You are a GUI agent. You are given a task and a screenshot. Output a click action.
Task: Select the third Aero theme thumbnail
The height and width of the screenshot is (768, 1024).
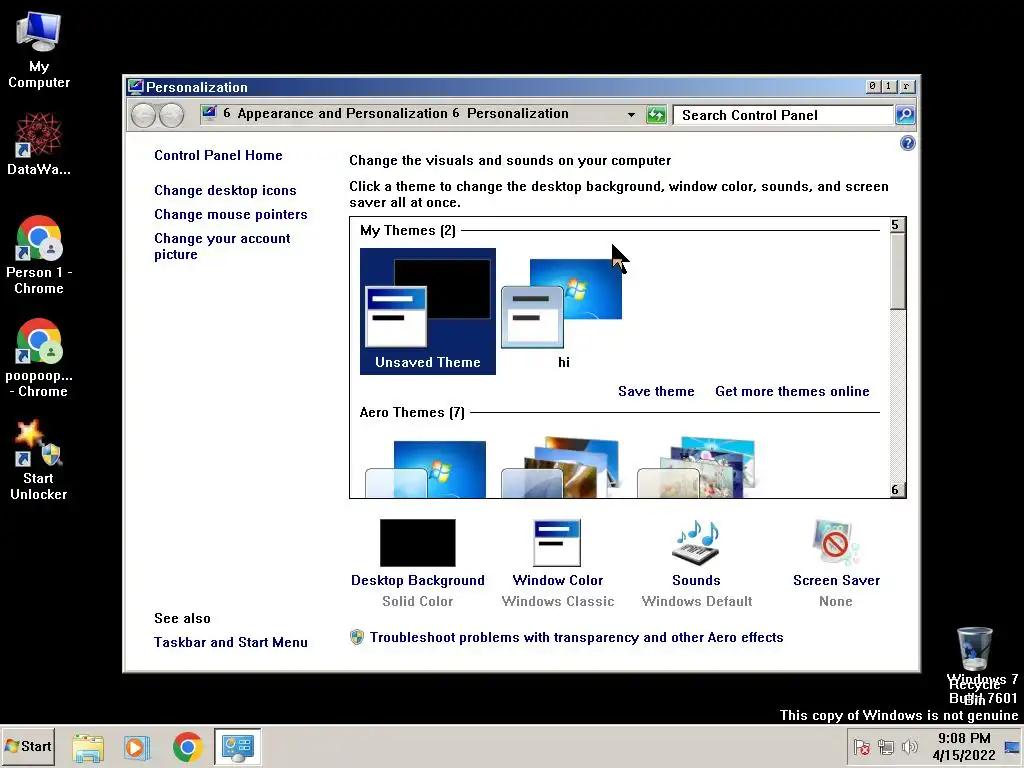coord(696,468)
